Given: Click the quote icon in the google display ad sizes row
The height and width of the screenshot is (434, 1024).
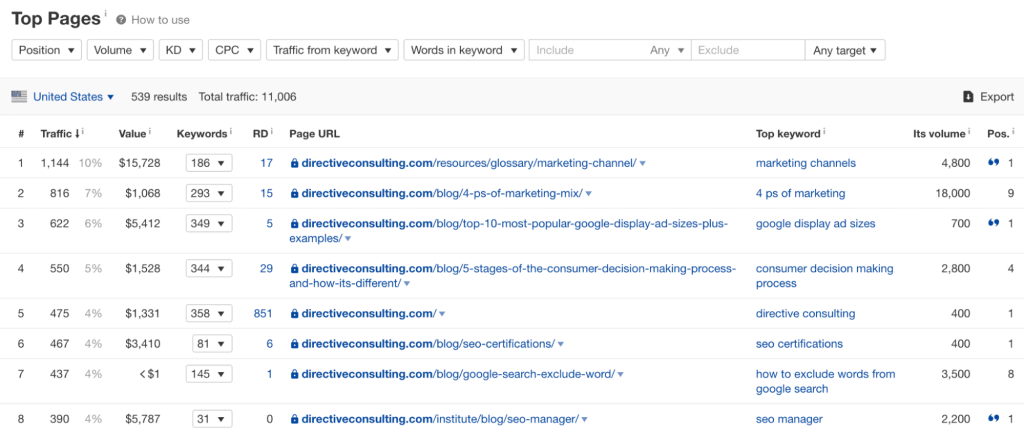Looking at the screenshot, I should [x=993, y=223].
